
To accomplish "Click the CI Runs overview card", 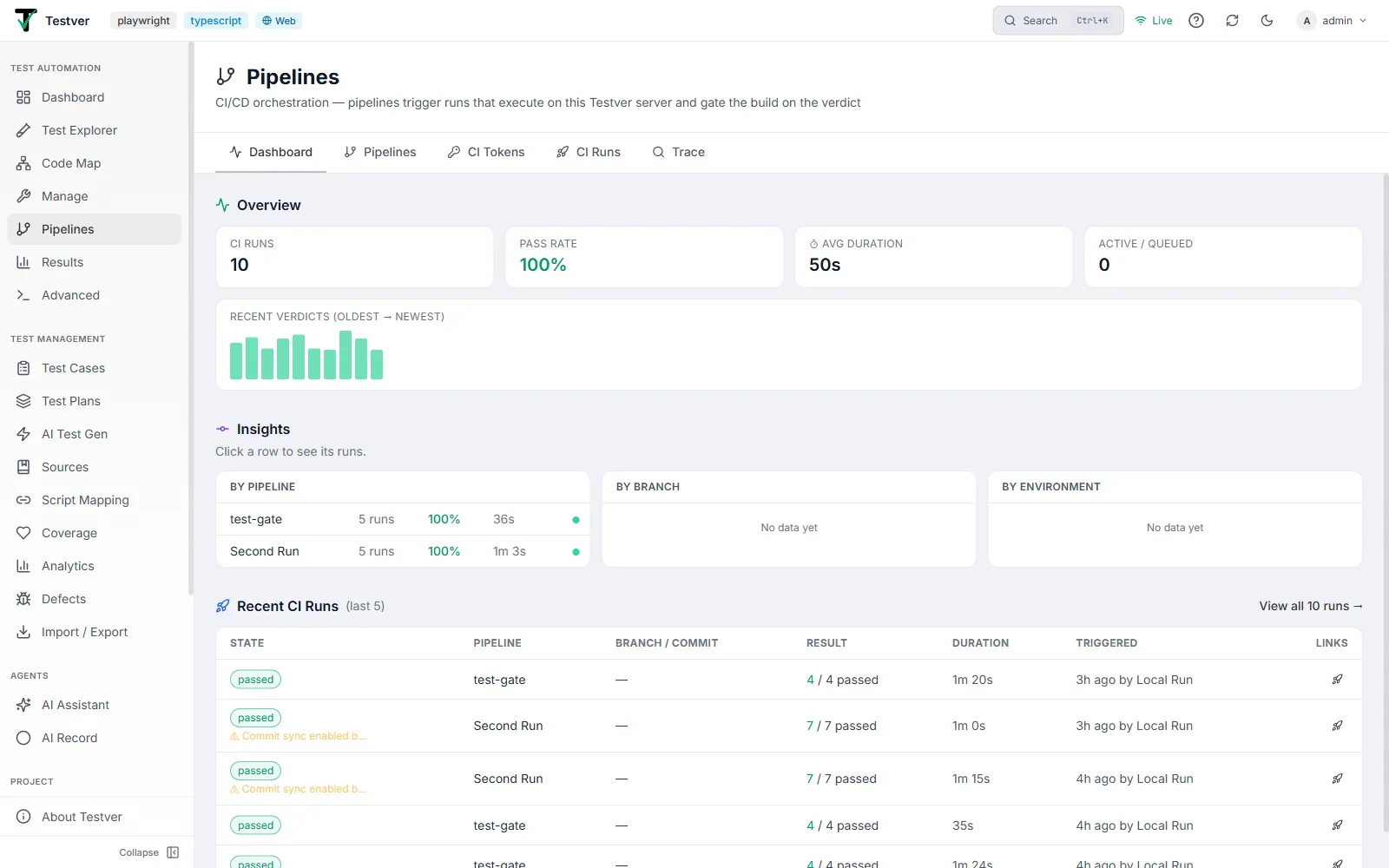I will pos(354,257).
